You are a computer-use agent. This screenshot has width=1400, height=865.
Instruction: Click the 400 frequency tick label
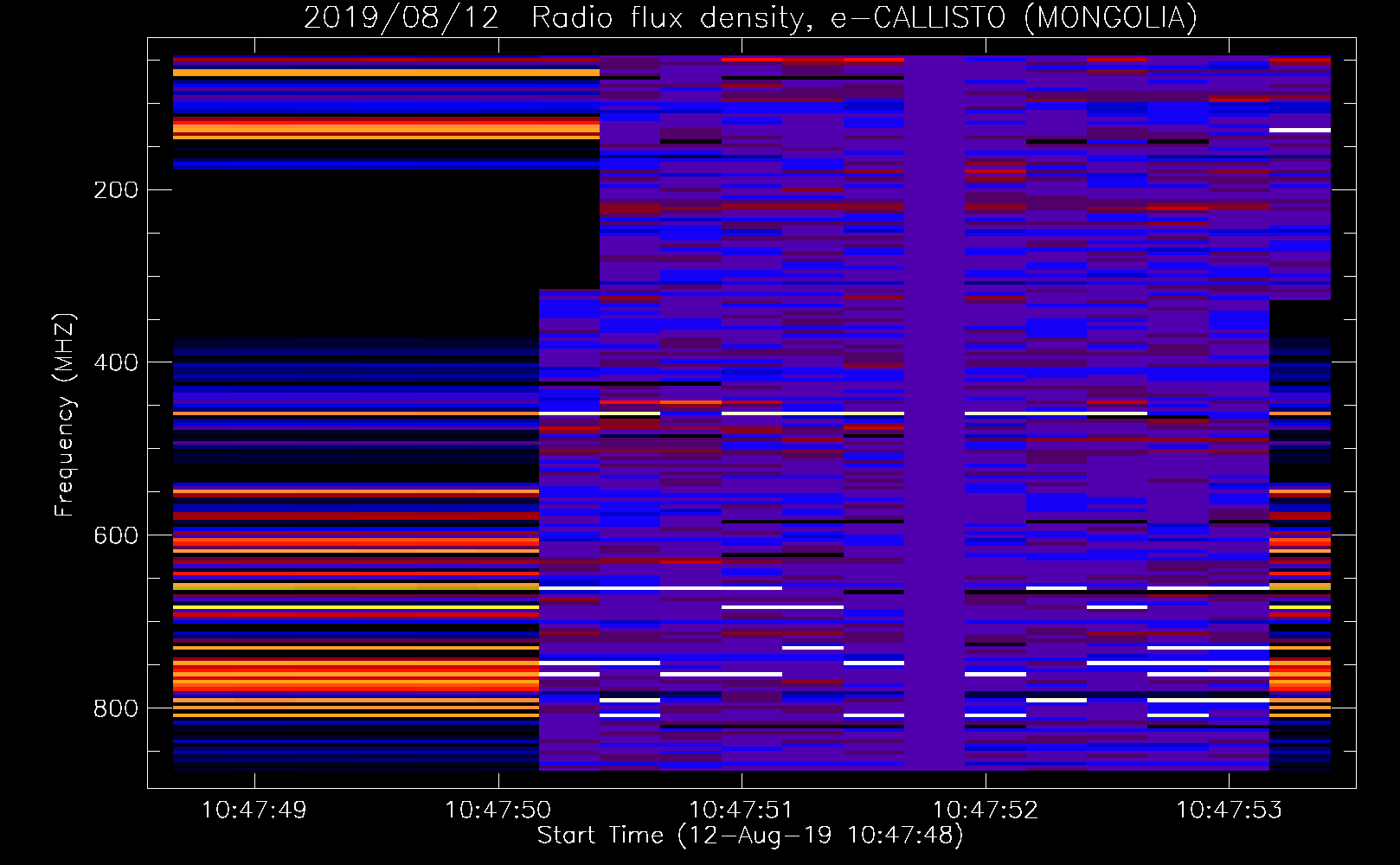click(x=116, y=362)
